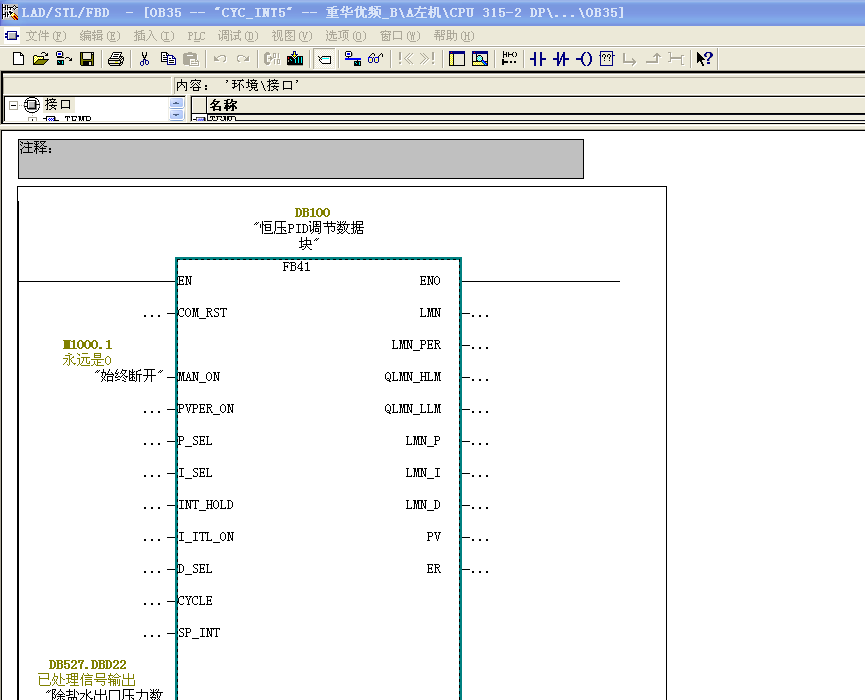Screen dimensions: 865x700
Task: Click the context help arrow icon
Action: pyautogui.click(x=704, y=58)
